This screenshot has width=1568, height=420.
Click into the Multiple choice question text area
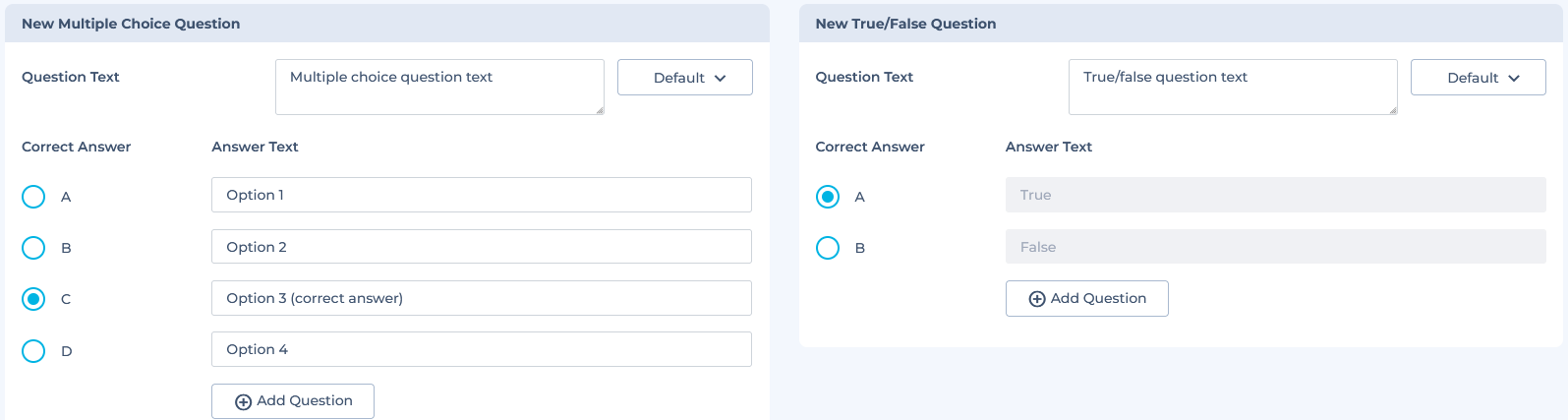click(439, 87)
